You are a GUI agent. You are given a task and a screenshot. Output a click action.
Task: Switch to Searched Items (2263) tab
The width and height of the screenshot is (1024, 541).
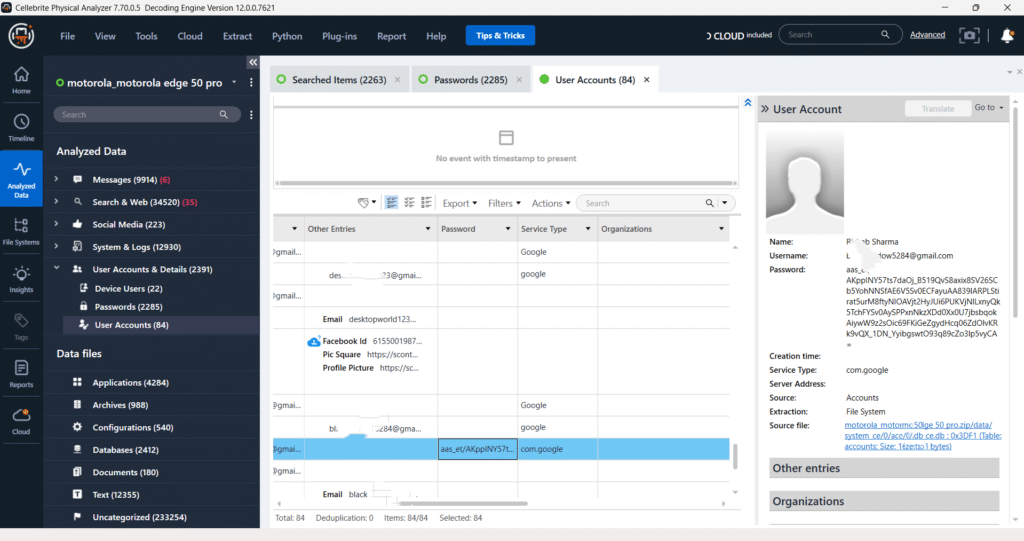pos(339,80)
